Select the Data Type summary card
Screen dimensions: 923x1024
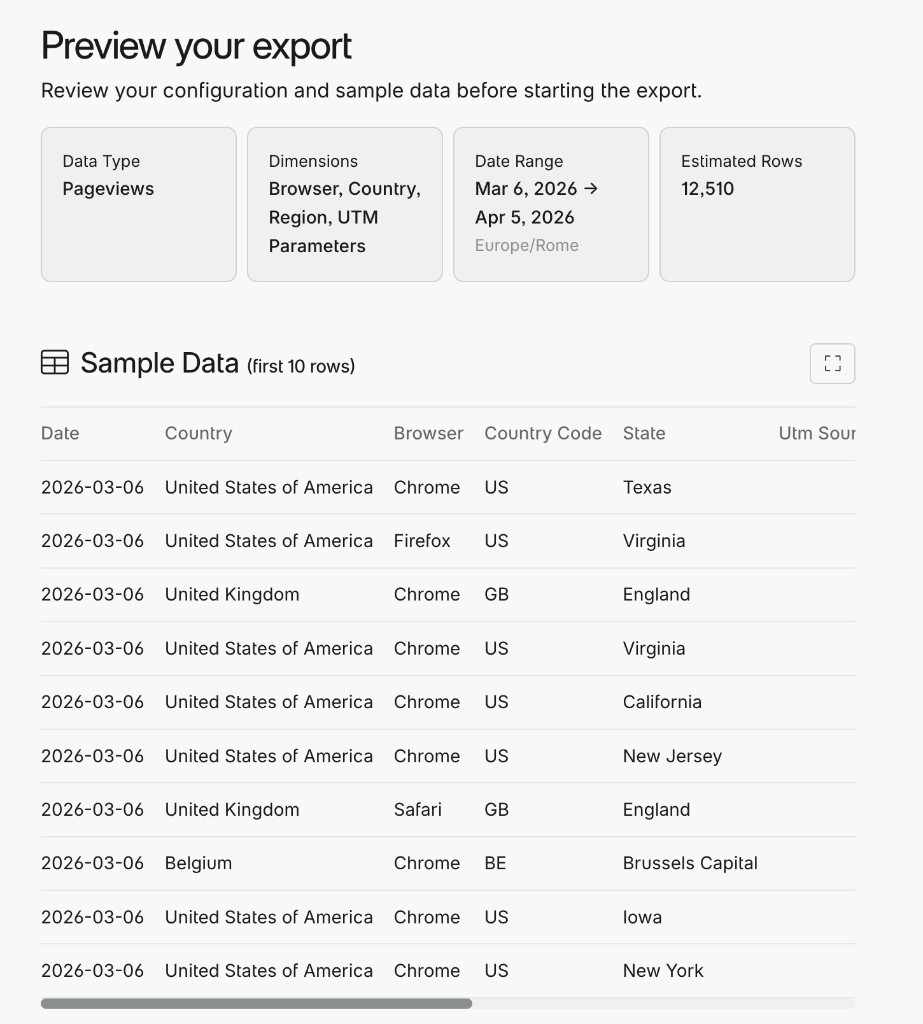tap(138, 203)
